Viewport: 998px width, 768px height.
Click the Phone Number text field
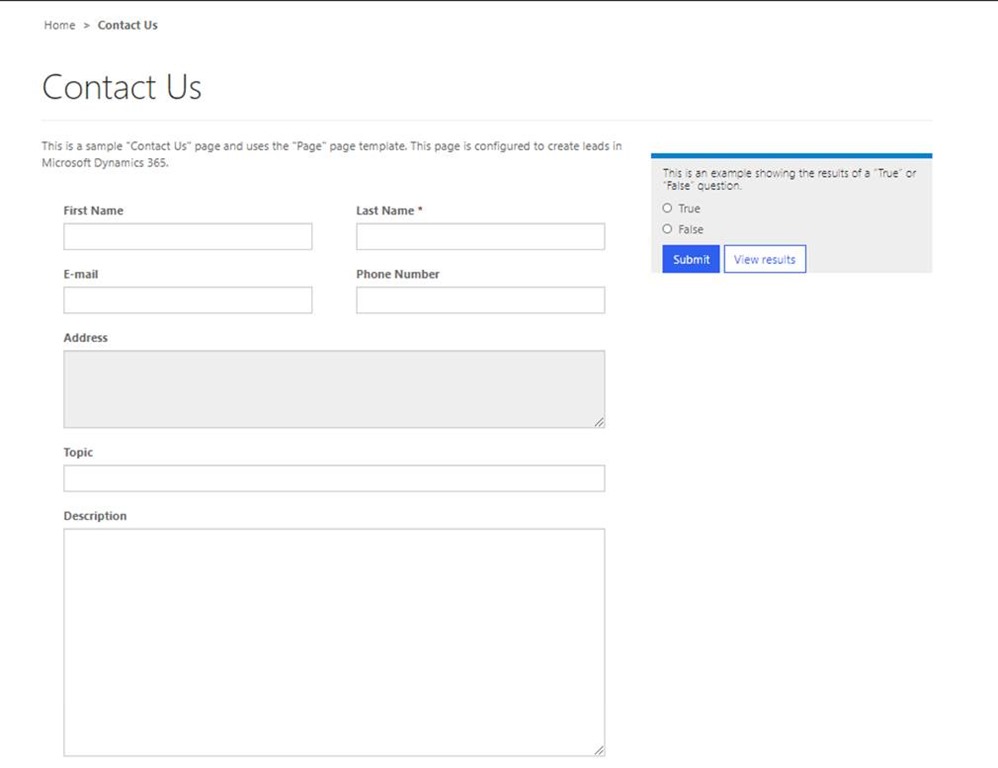[x=480, y=300]
